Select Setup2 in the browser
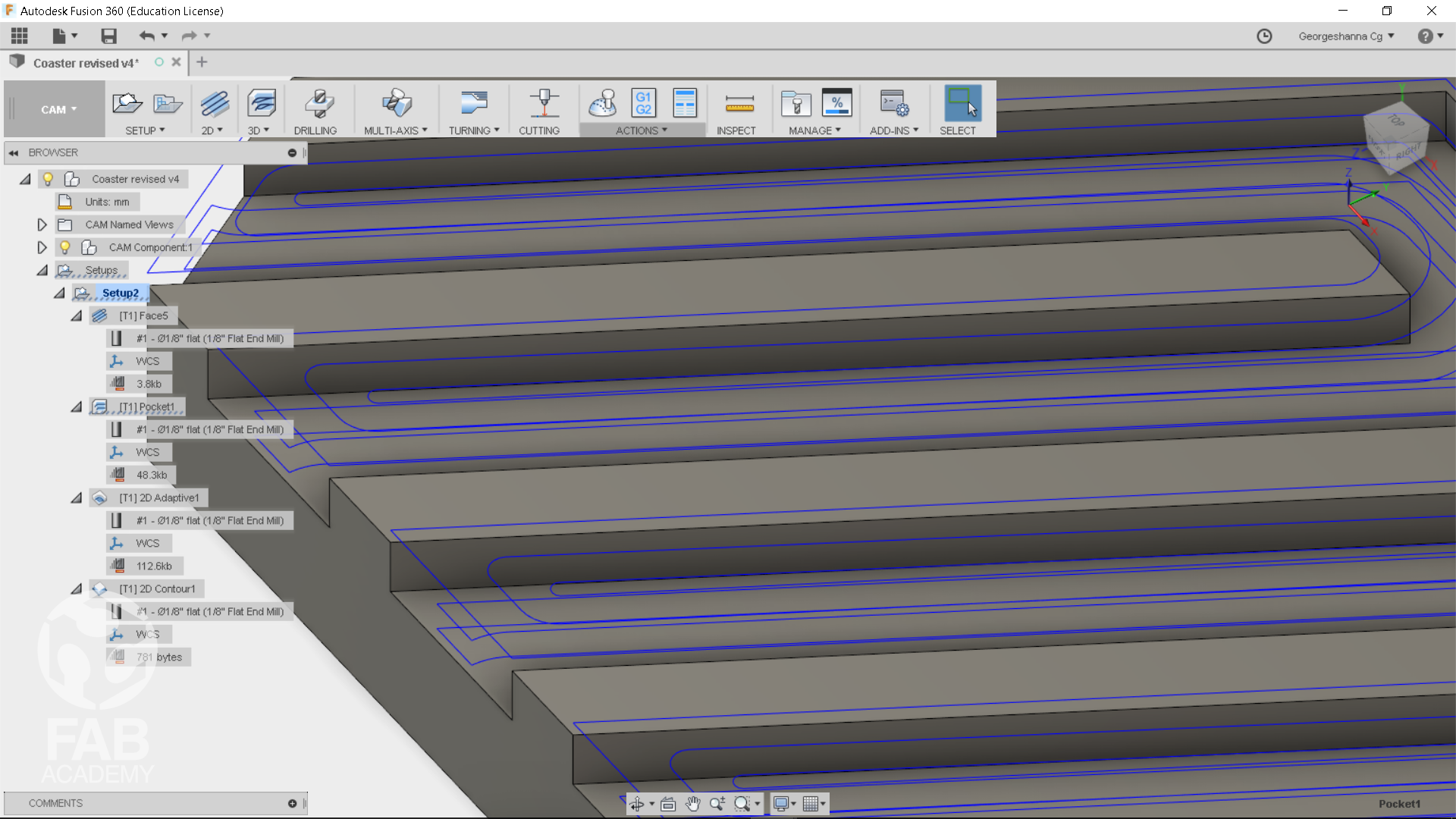 (120, 293)
